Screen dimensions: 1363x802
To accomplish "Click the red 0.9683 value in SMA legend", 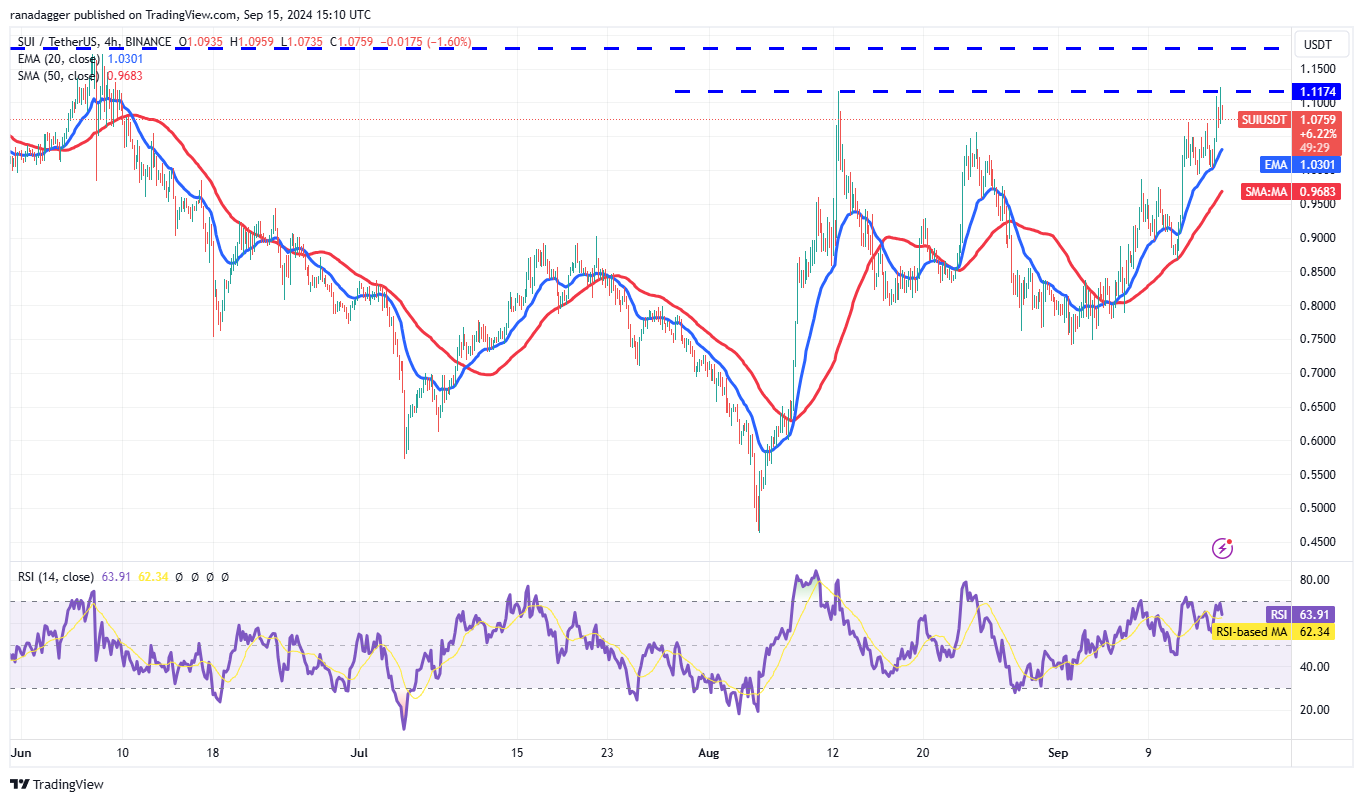I will [x=123, y=76].
